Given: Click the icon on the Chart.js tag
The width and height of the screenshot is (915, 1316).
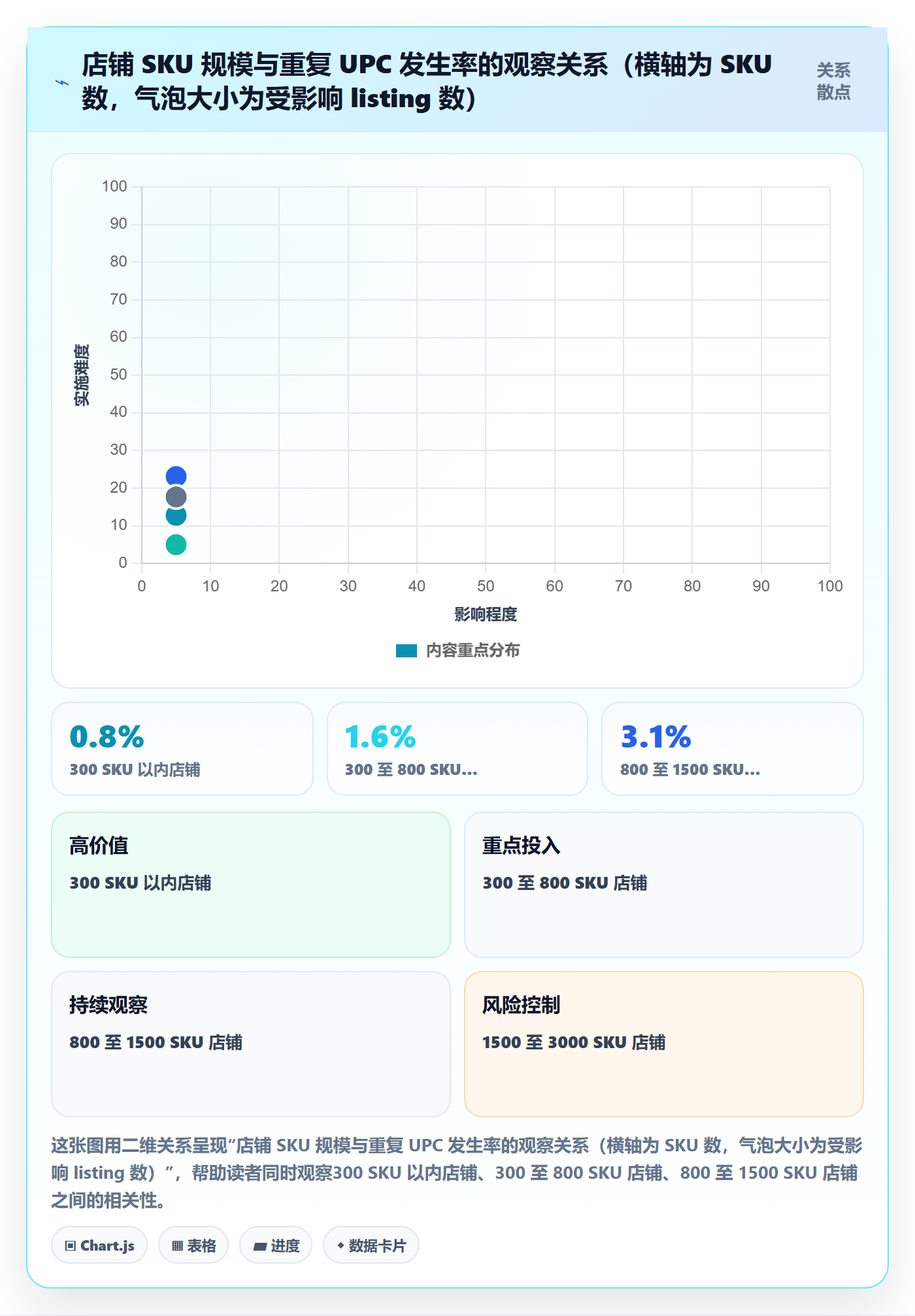Looking at the screenshot, I should pyautogui.click(x=70, y=1246).
